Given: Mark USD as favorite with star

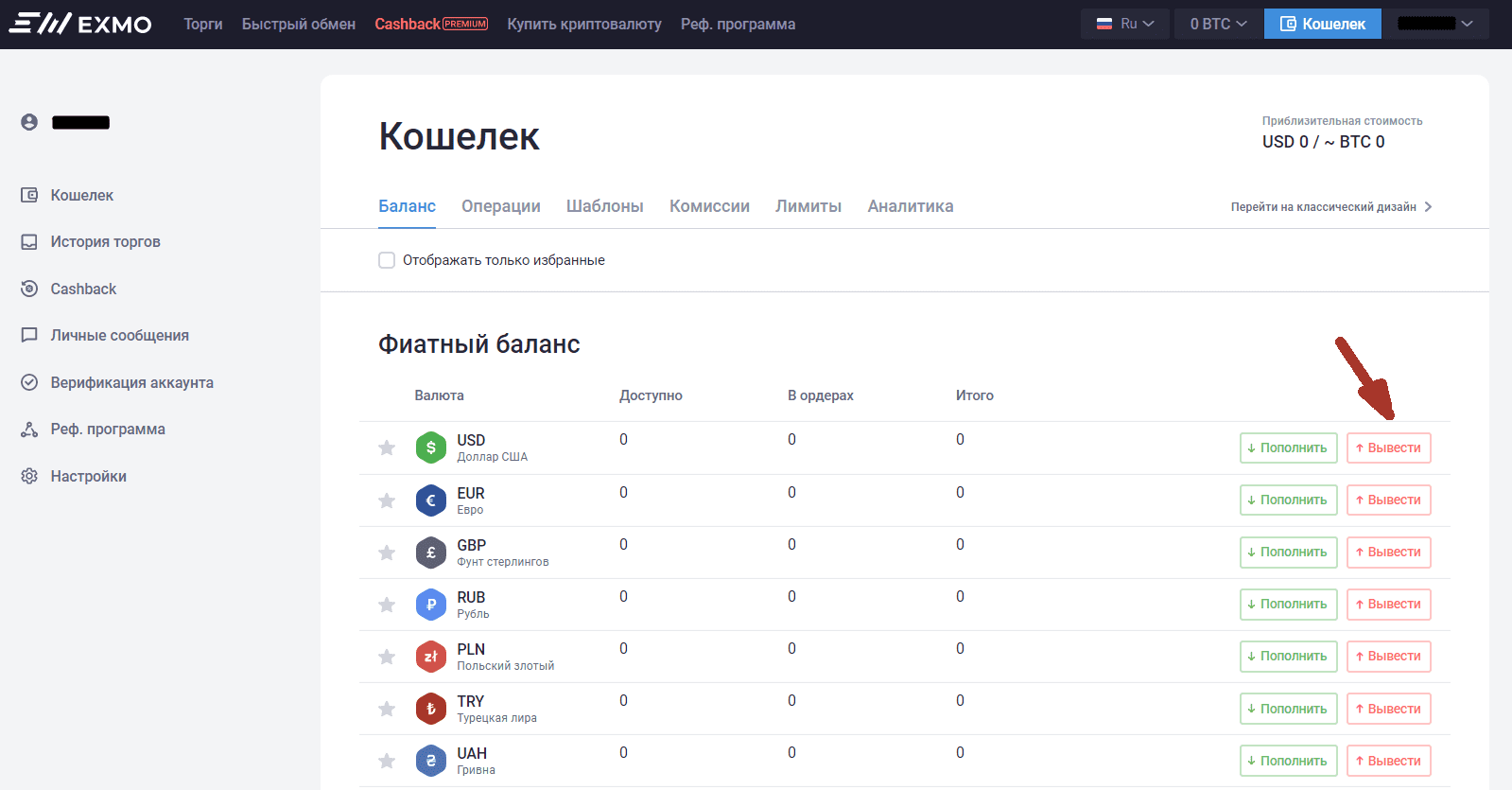Looking at the screenshot, I should pyautogui.click(x=387, y=448).
